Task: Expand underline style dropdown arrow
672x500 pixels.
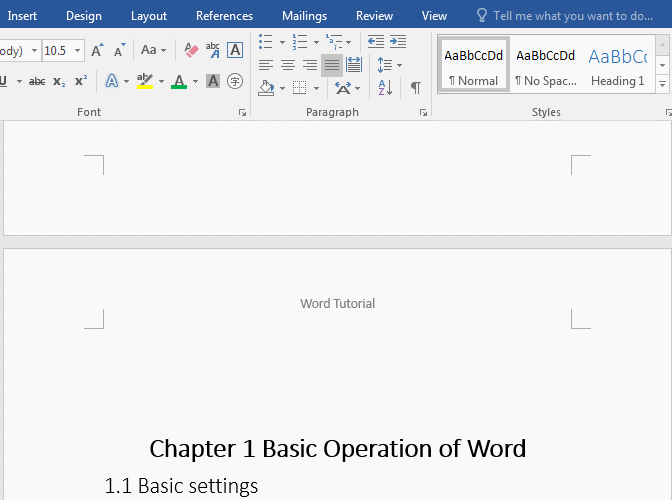Action: coord(19,81)
